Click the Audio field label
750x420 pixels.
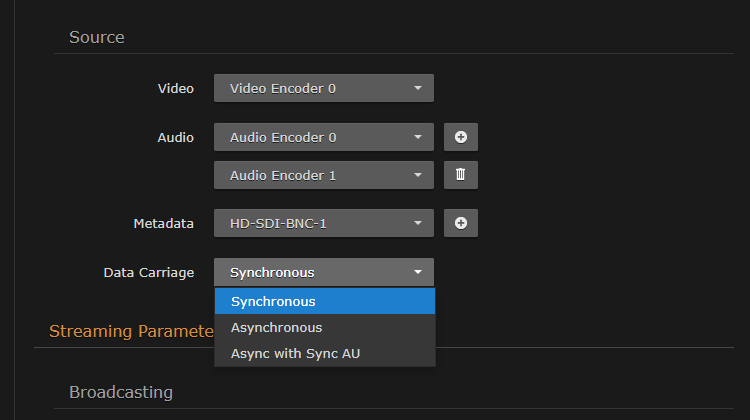point(175,137)
